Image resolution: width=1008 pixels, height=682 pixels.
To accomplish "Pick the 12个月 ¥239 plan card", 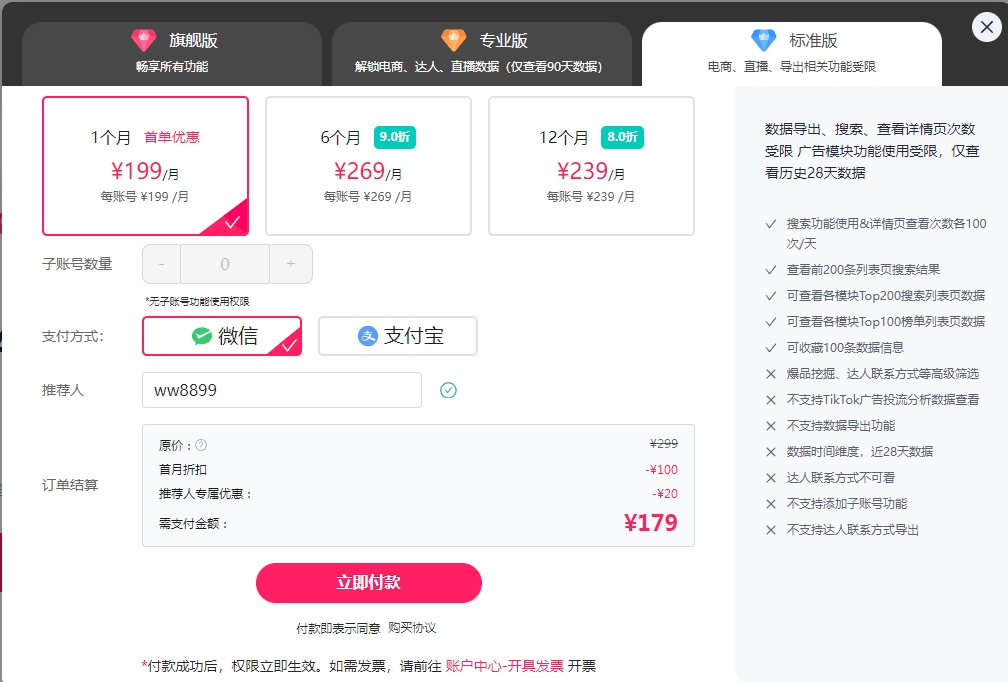I will tap(591, 166).
